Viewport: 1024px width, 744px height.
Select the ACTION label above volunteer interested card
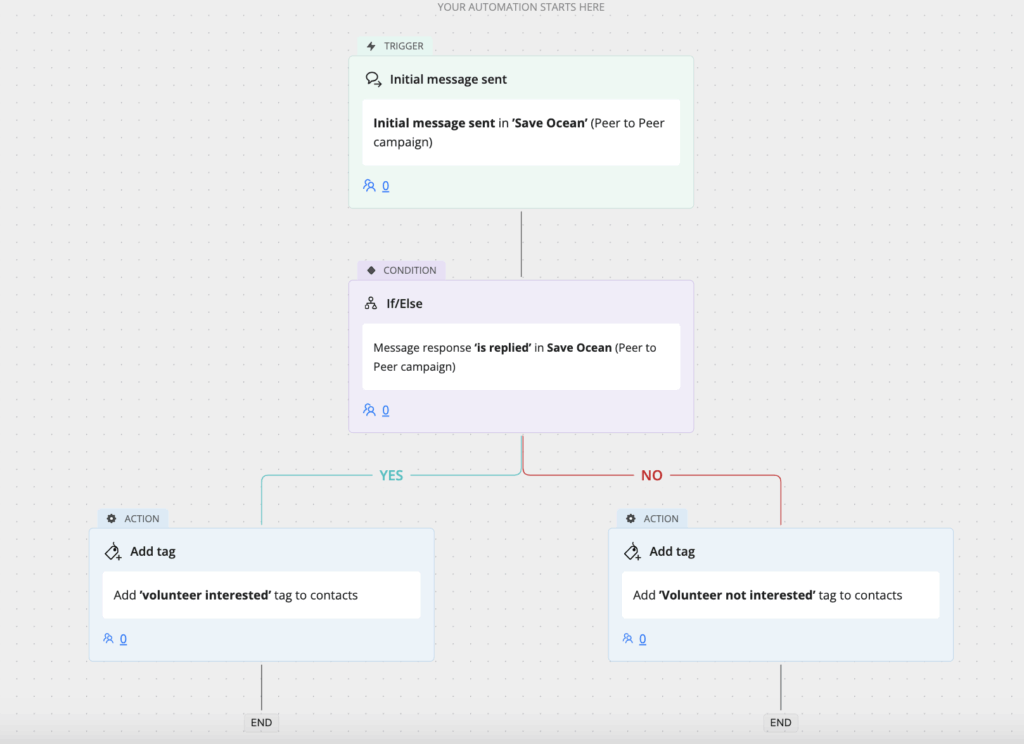point(133,519)
